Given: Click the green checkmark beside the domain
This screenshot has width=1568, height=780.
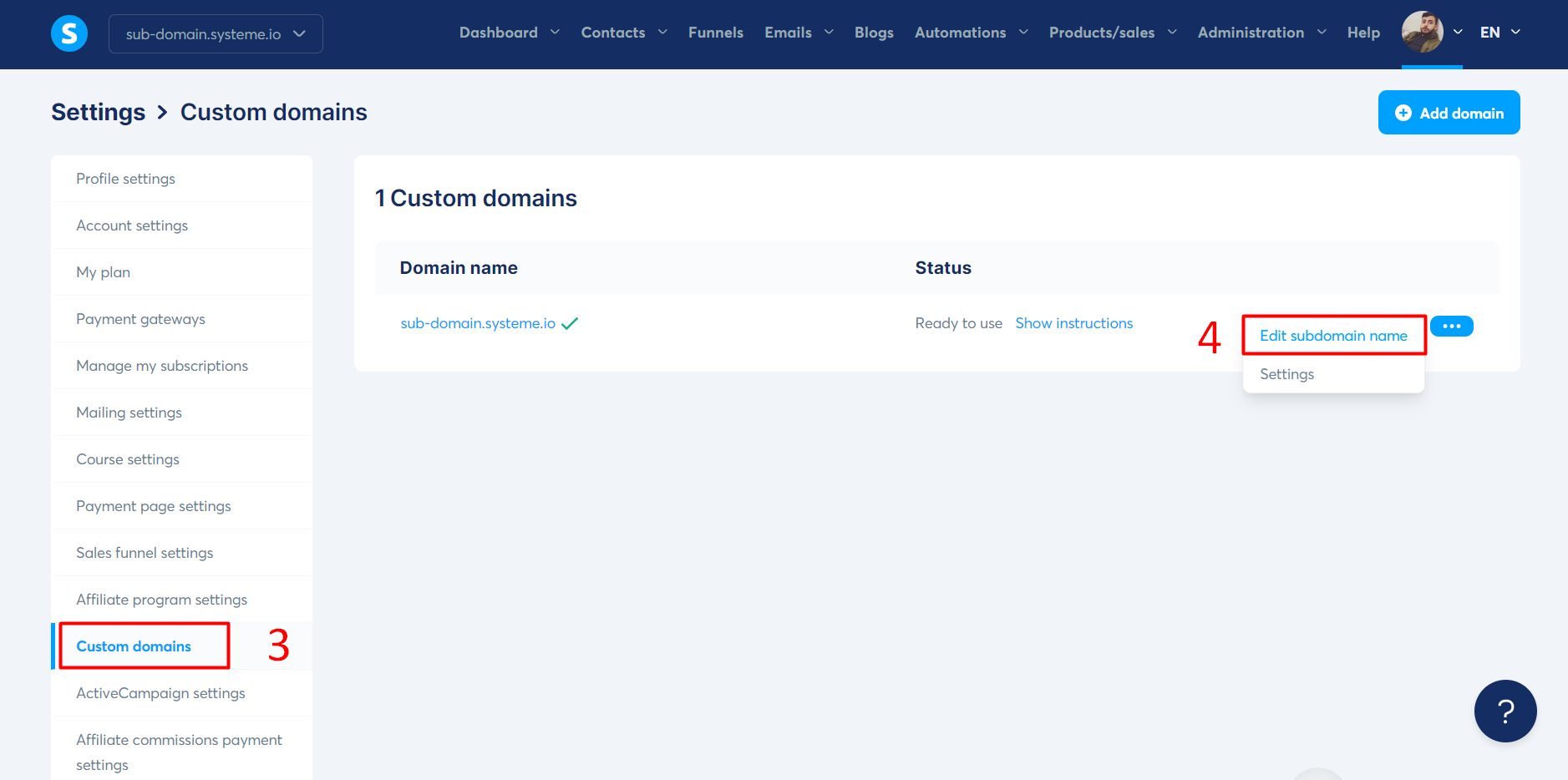Looking at the screenshot, I should click(x=570, y=322).
